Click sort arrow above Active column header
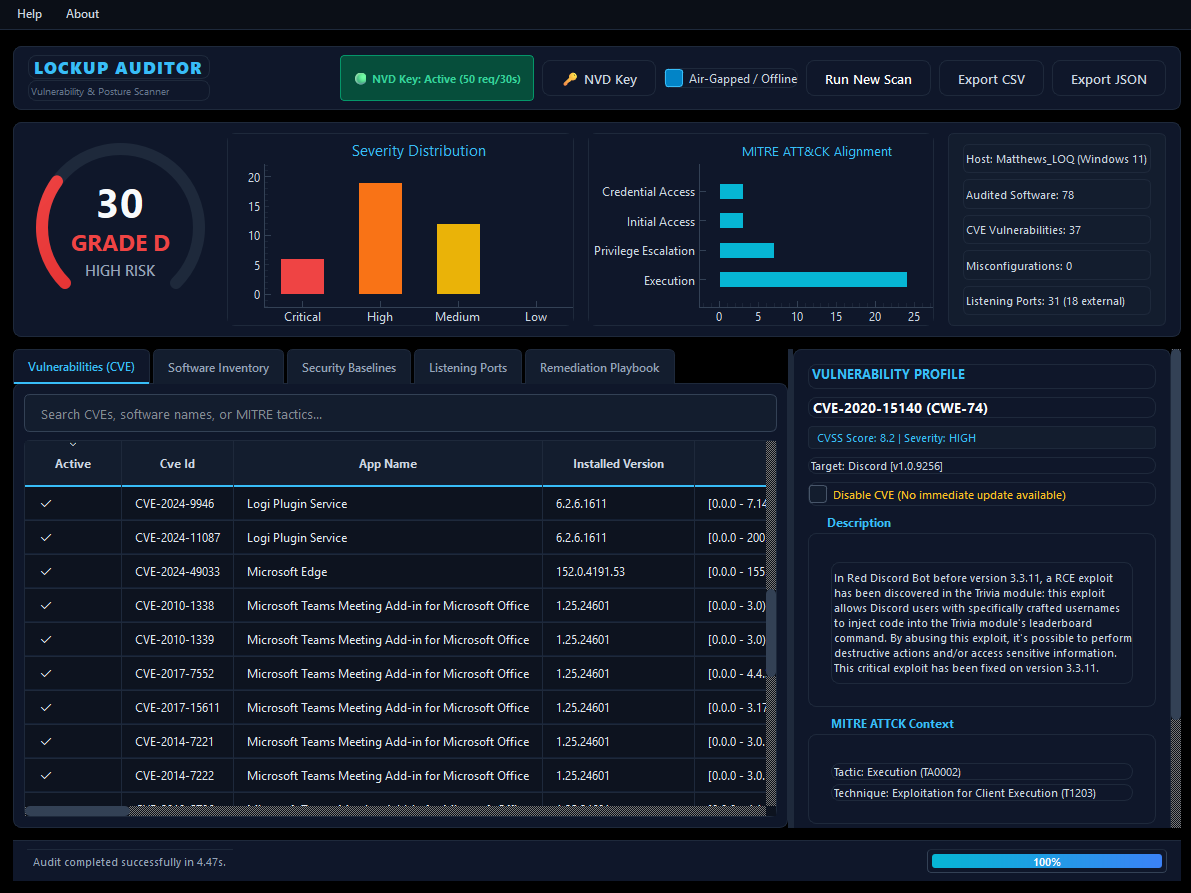The height and width of the screenshot is (893, 1191). click(73, 444)
